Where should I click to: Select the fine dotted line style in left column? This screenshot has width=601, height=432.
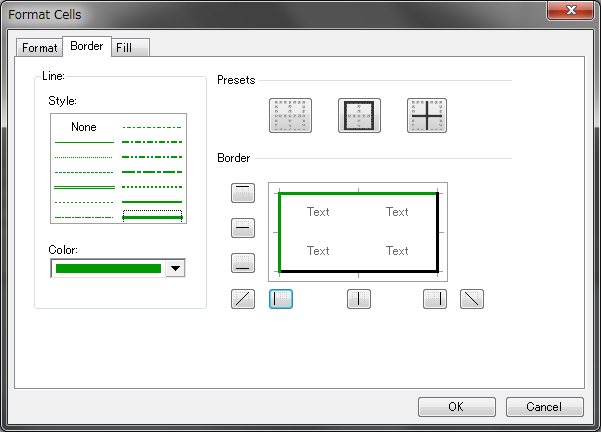(x=84, y=157)
